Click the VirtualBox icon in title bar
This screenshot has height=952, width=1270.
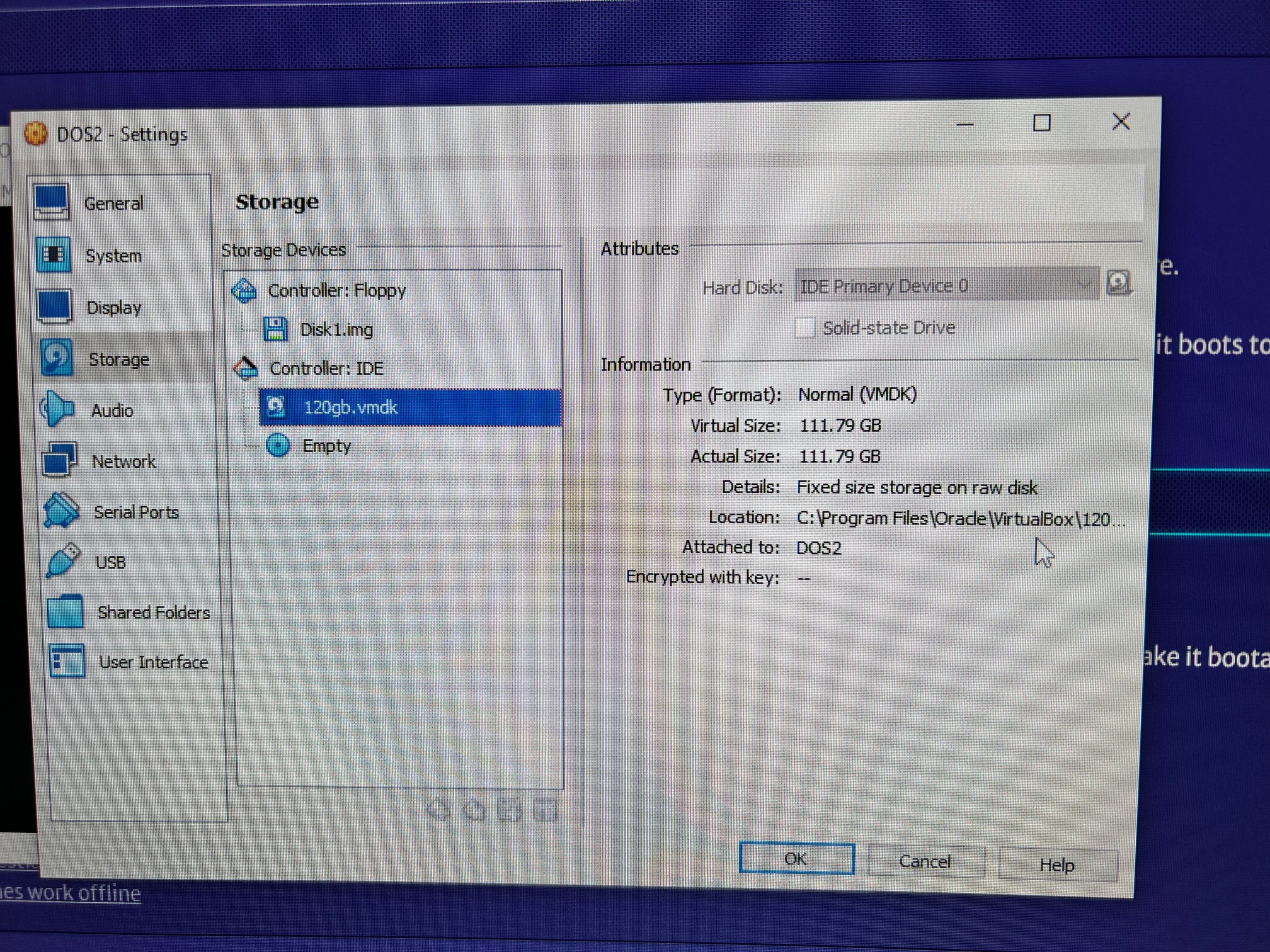[x=35, y=133]
